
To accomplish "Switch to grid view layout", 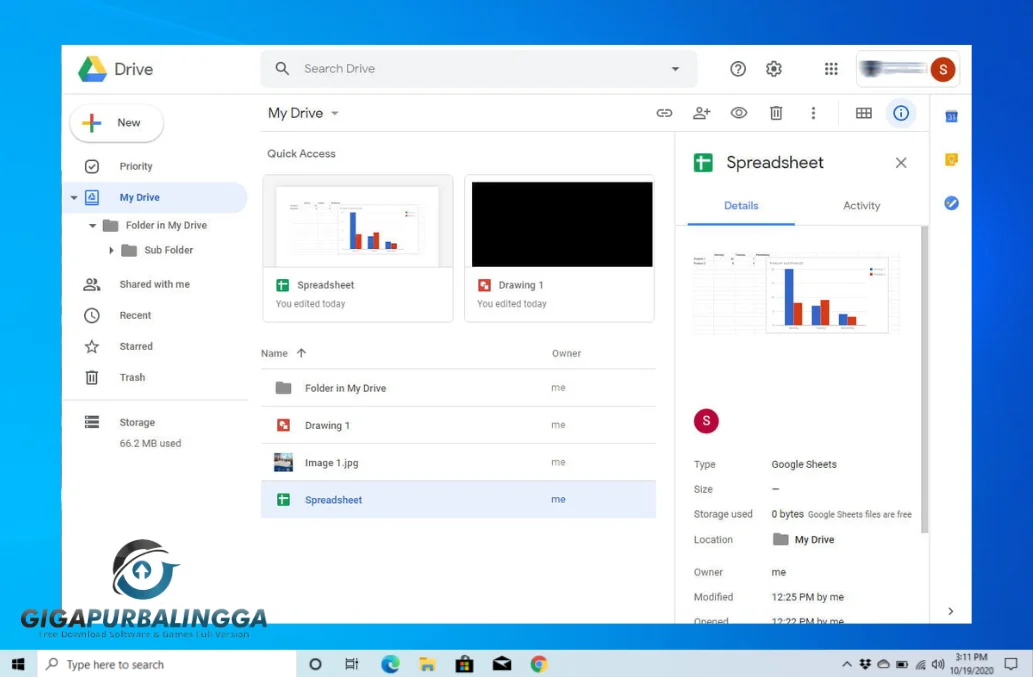I will (x=863, y=113).
